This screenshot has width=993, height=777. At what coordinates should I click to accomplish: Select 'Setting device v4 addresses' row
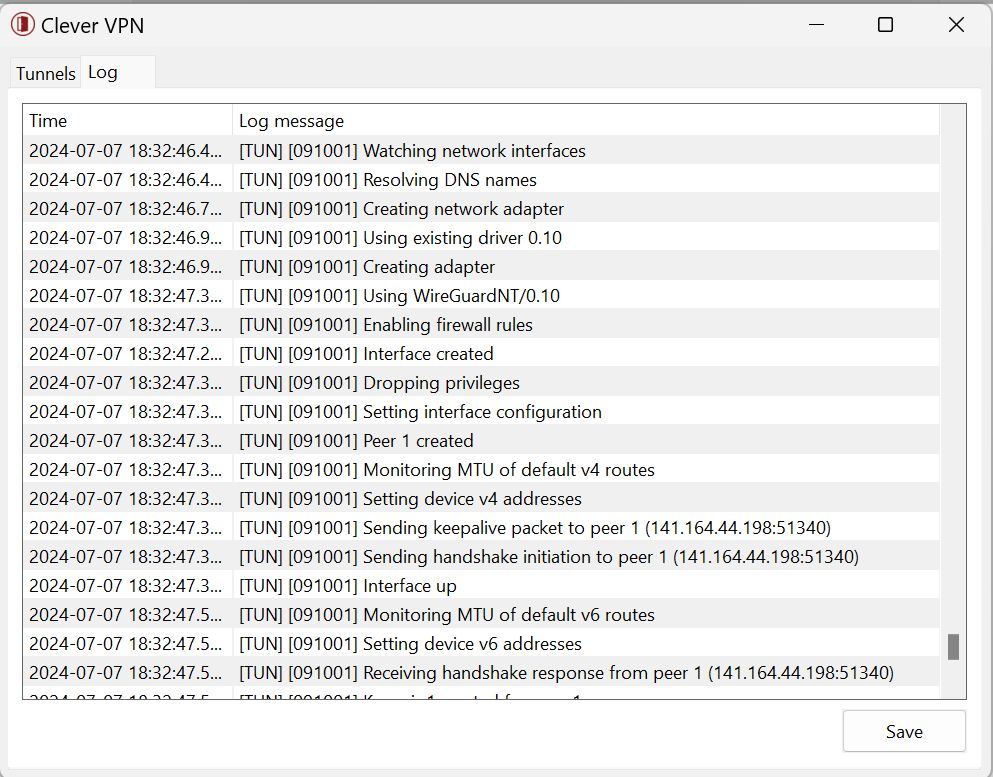pyautogui.click(x=481, y=499)
